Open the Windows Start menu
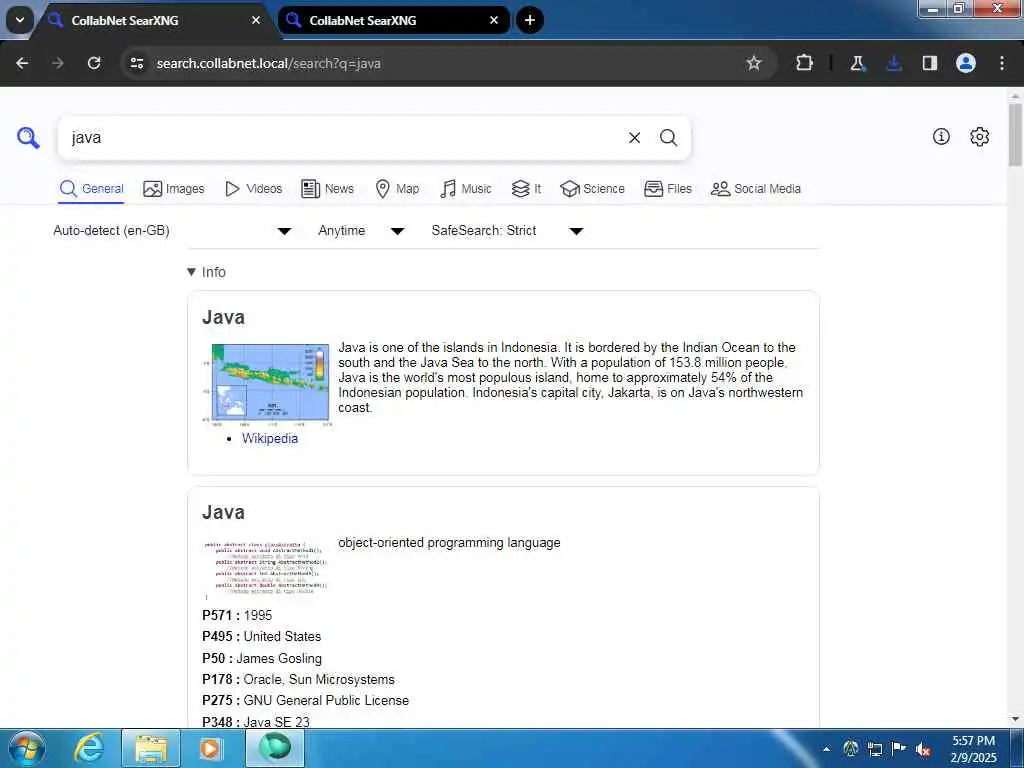This screenshot has height=768, width=1024. 26,748
